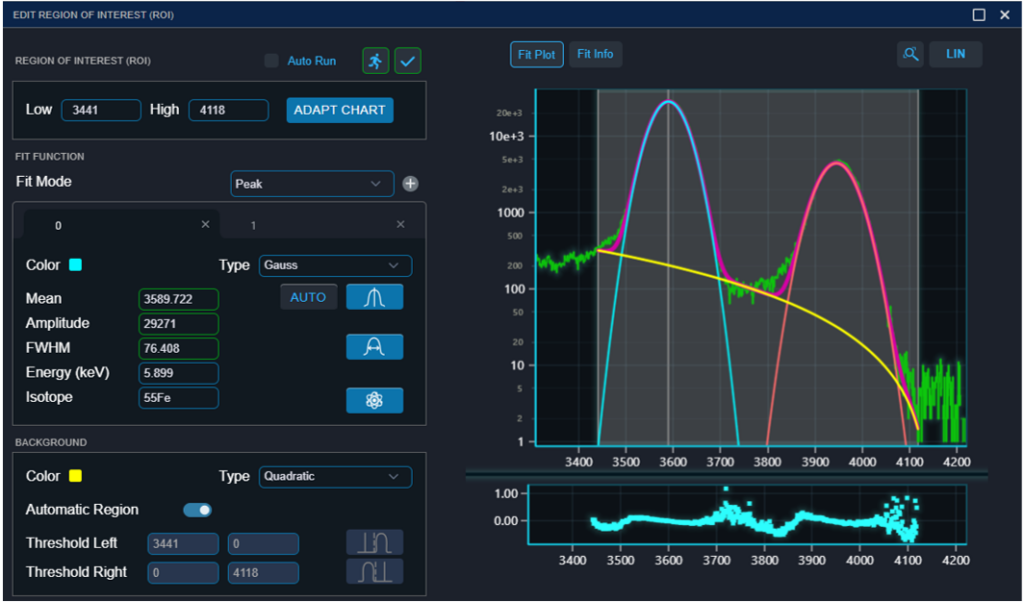The width and height of the screenshot is (1024, 602).
Task: Click the running man run-fit icon
Action: pos(376,61)
